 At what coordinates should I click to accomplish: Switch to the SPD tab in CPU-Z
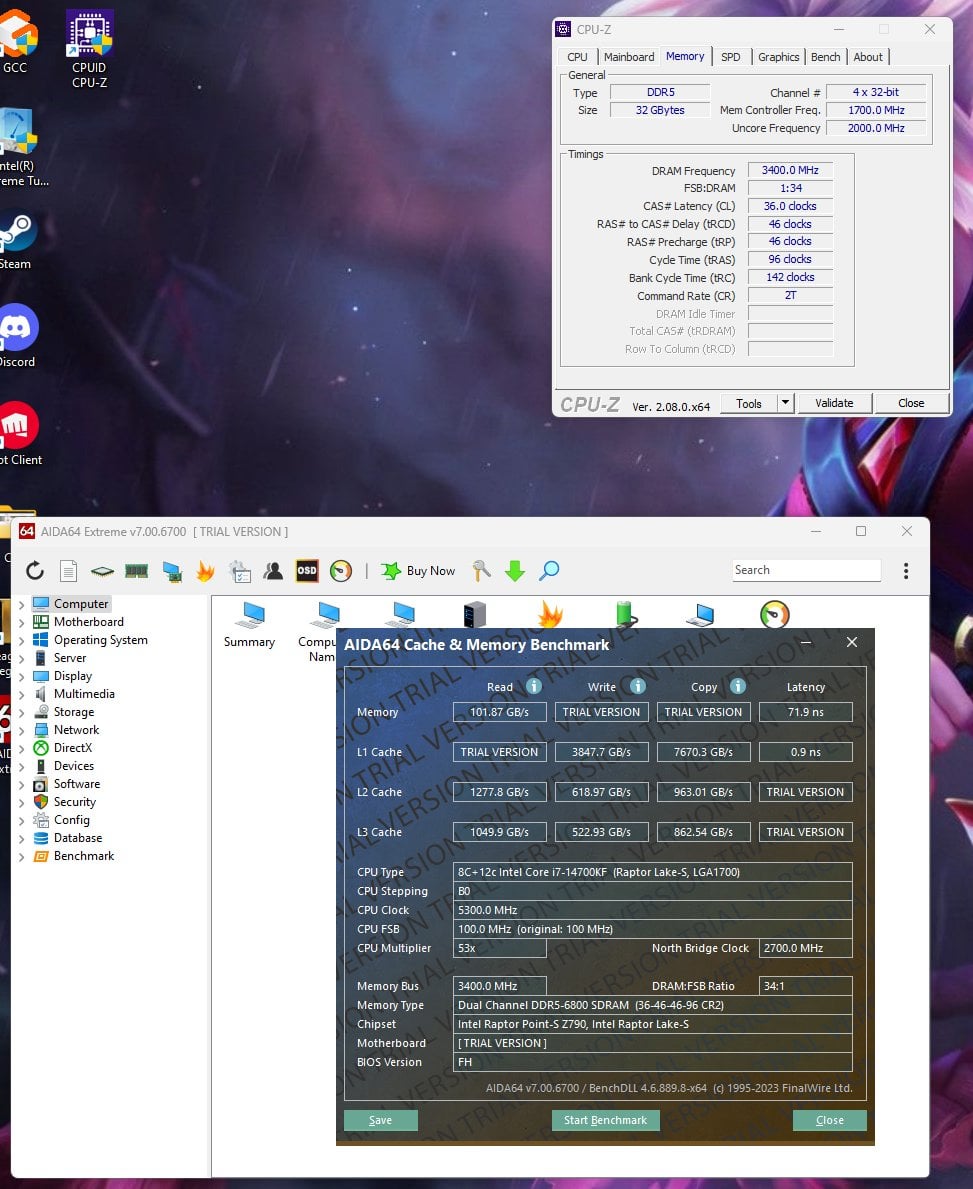click(730, 57)
